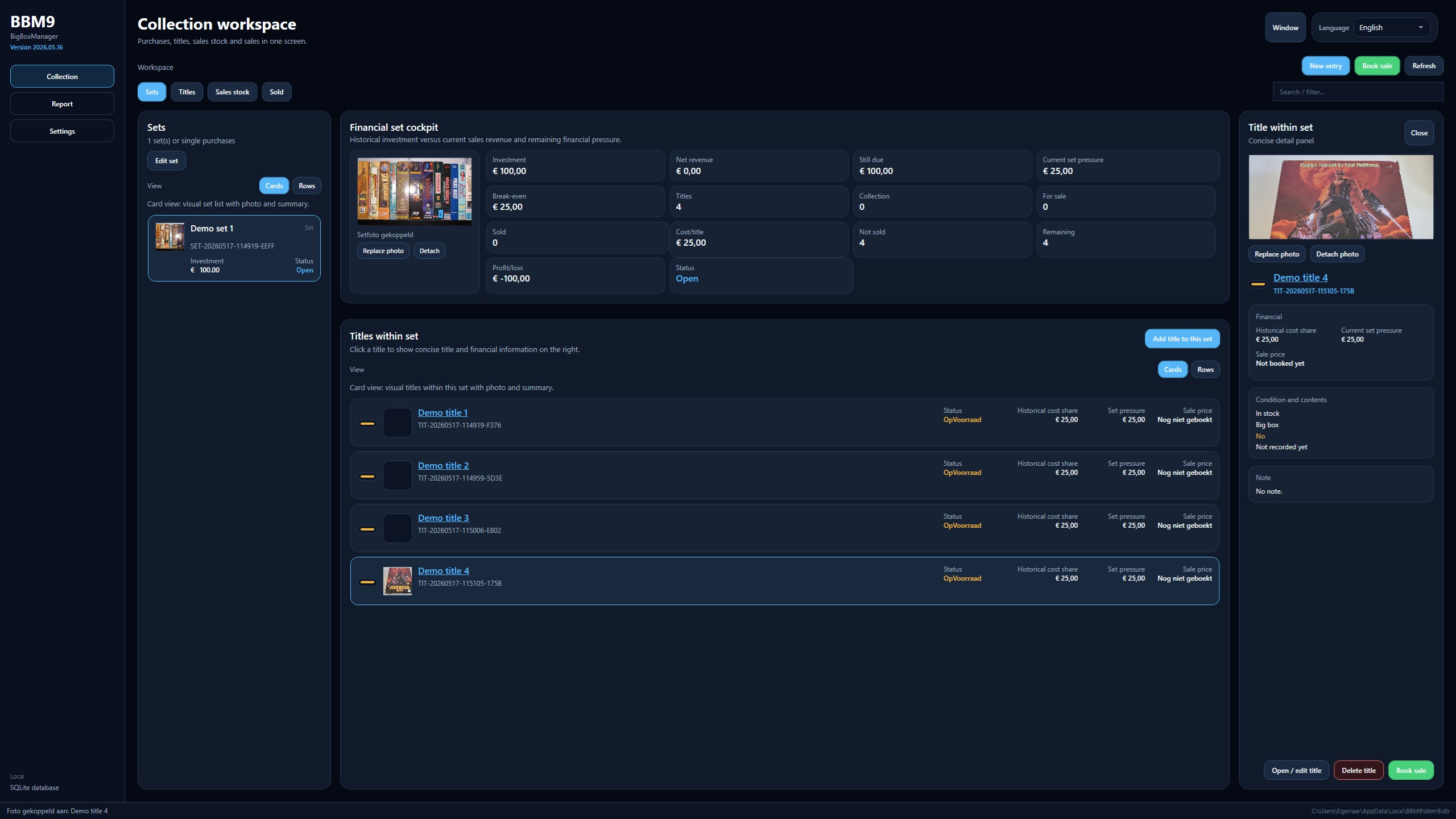Viewport: 1456px width, 819px height.
Task: Click OpVoorraad status for Demo title 3
Action: pyautogui.click(x=962, y=526)
